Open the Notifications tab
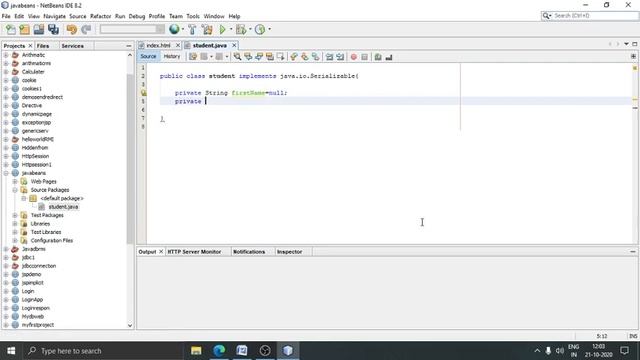This screenshot has height=360, width=640. (x=249, y=252)
